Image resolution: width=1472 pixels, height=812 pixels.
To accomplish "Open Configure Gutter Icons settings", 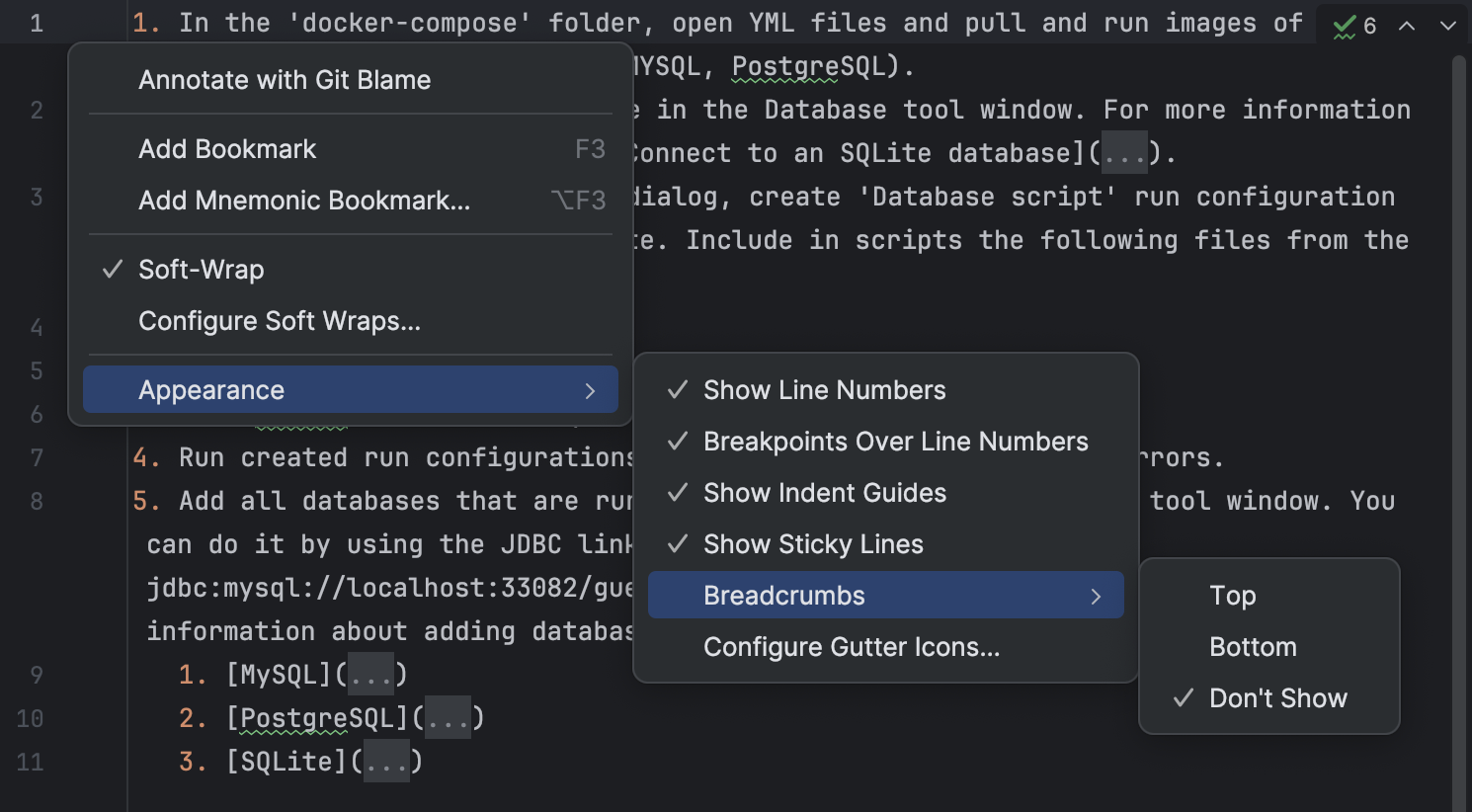I will pyautogui.click(x=852, y=647).
